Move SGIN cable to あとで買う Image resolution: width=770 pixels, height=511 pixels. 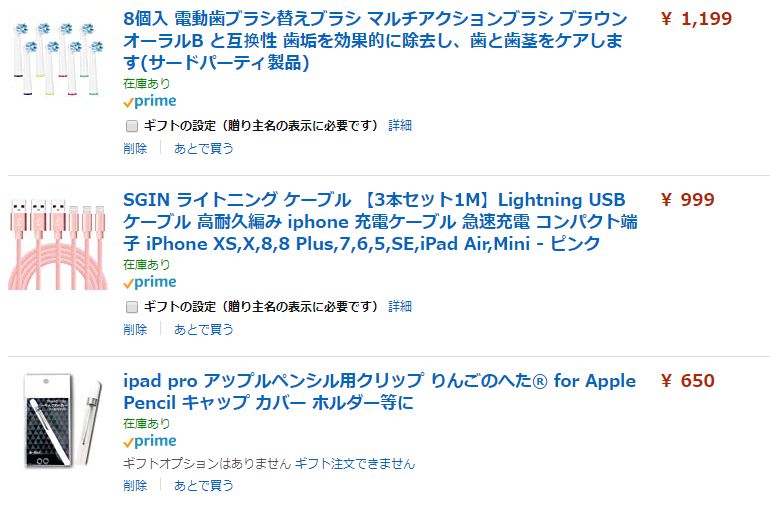[x=204, y=329]
